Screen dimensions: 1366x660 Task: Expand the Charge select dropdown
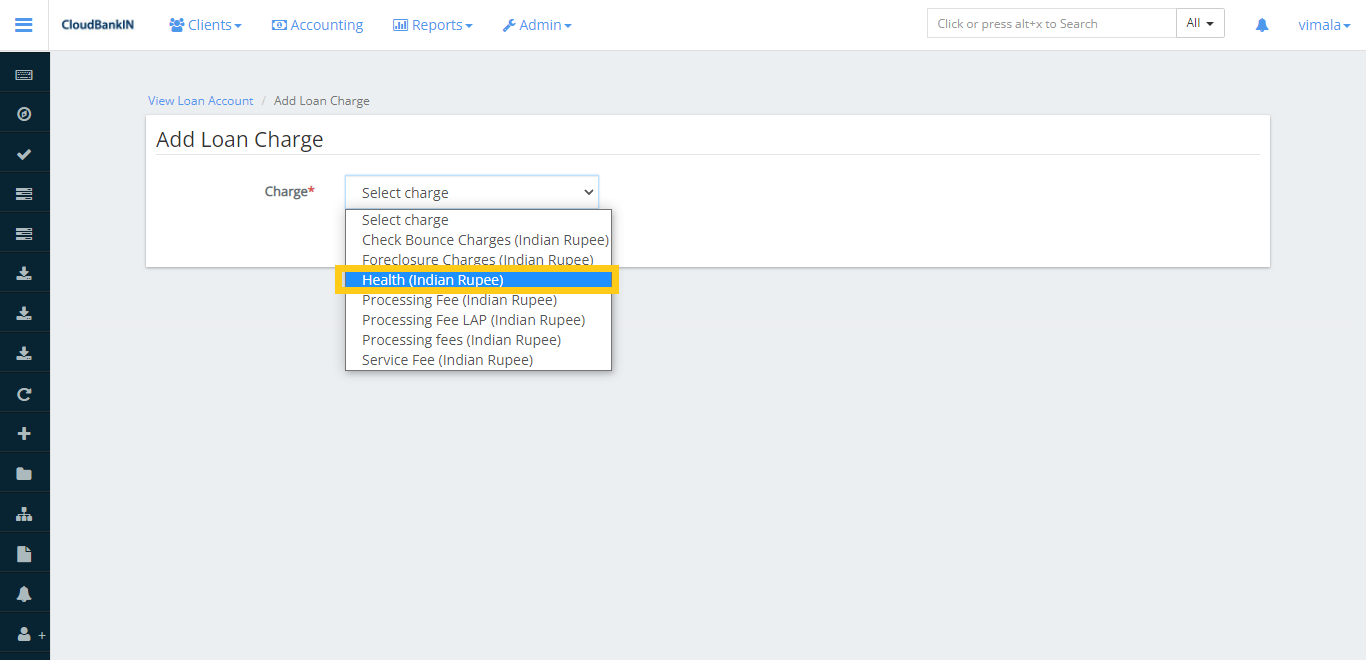tap(471, 193)
